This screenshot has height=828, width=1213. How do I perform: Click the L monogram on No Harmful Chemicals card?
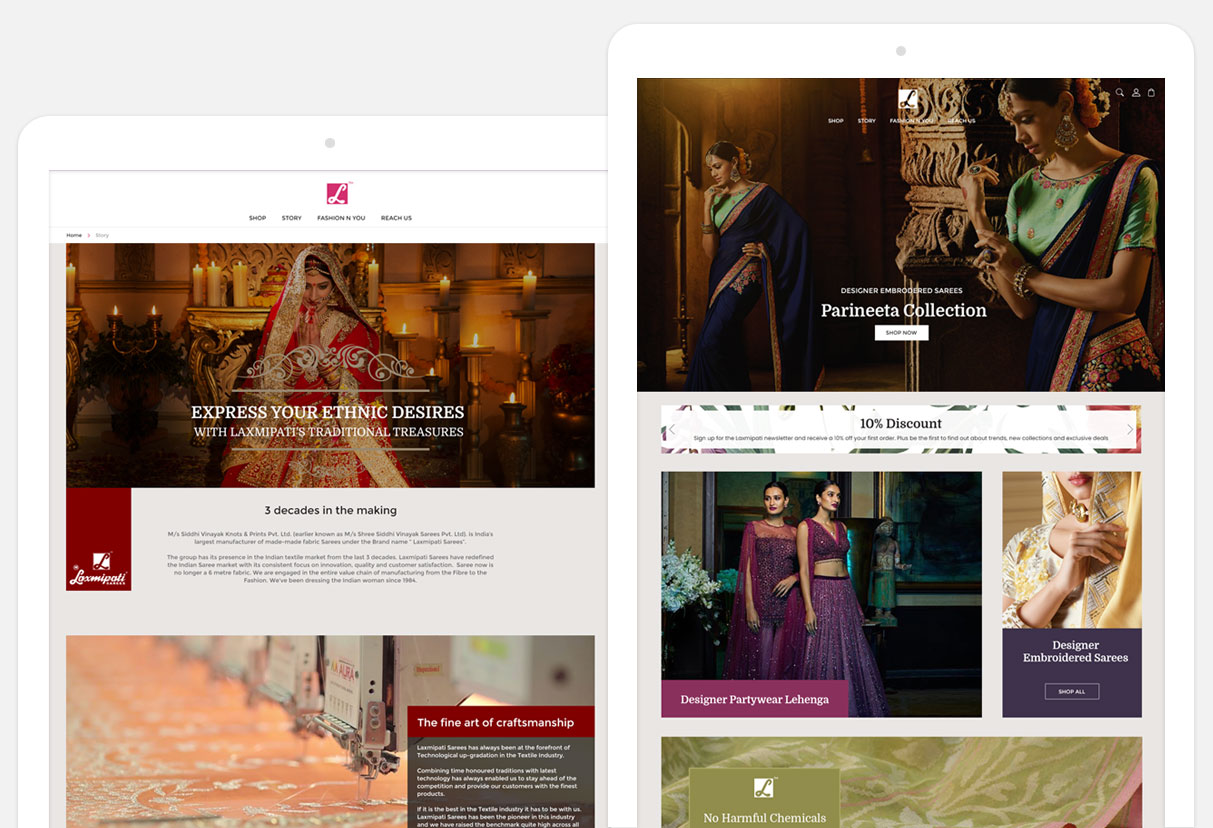[763, 787]
